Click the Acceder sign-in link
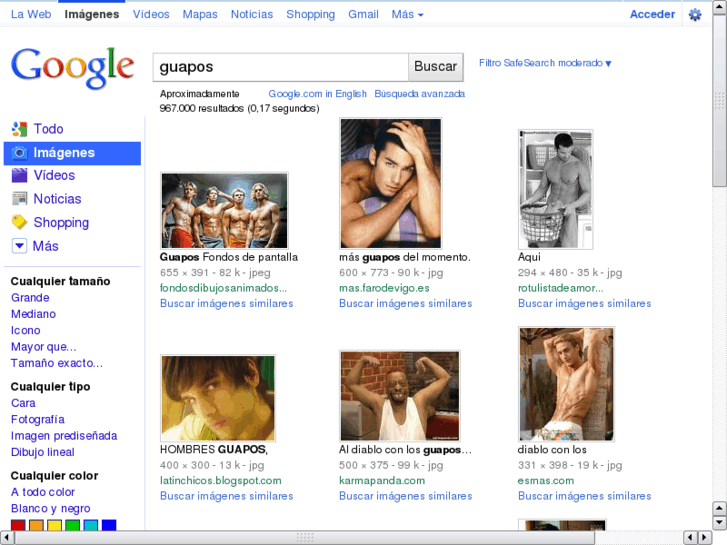The width and height of the screenshot is (727, 545). [x=652, y=14]
